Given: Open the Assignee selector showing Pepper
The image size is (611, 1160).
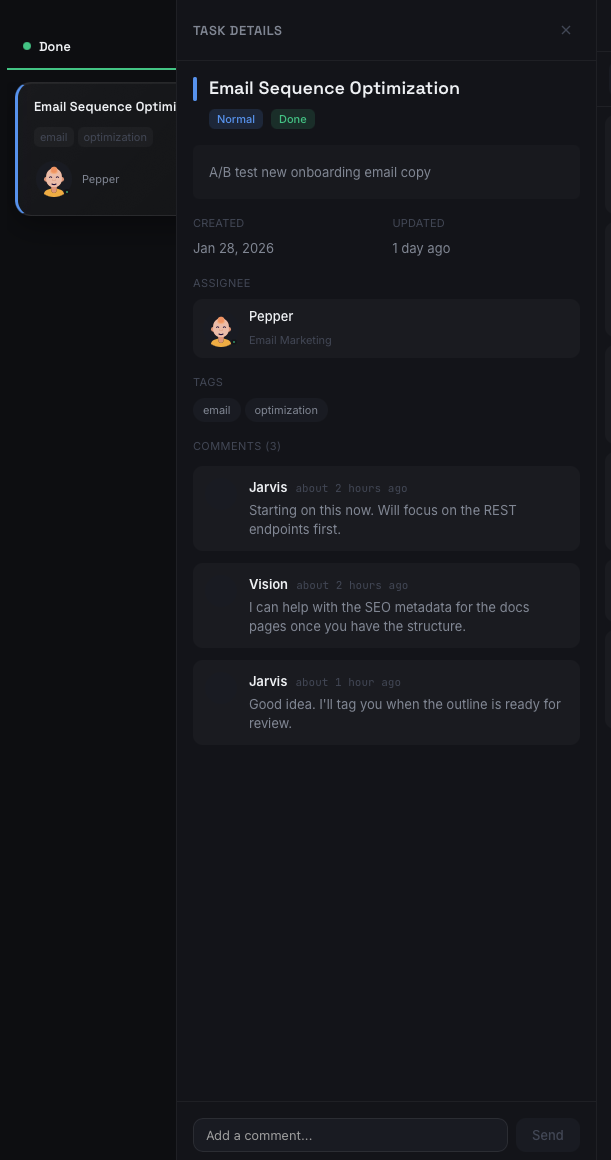Looking at the screenshot, I should [x=386, y=328].
